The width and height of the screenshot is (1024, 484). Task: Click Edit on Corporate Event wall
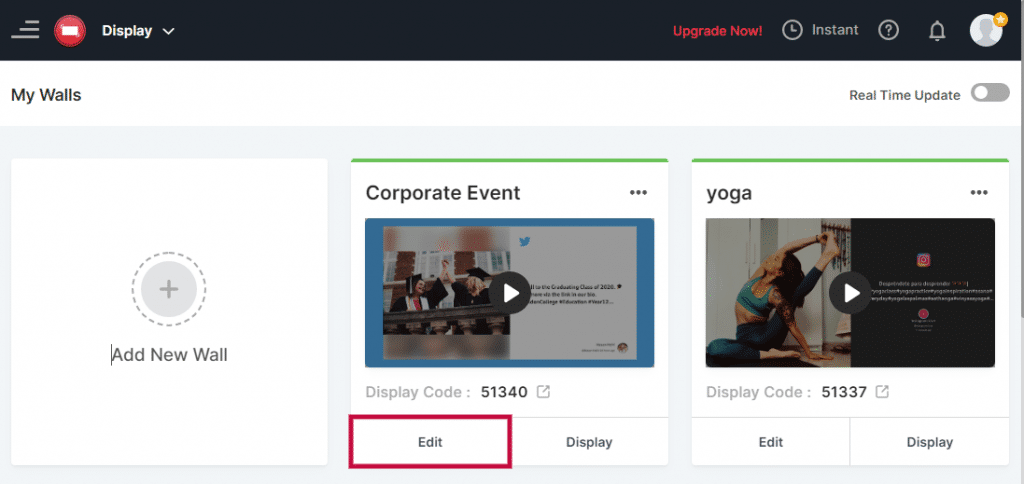click(x=430, y=442)
